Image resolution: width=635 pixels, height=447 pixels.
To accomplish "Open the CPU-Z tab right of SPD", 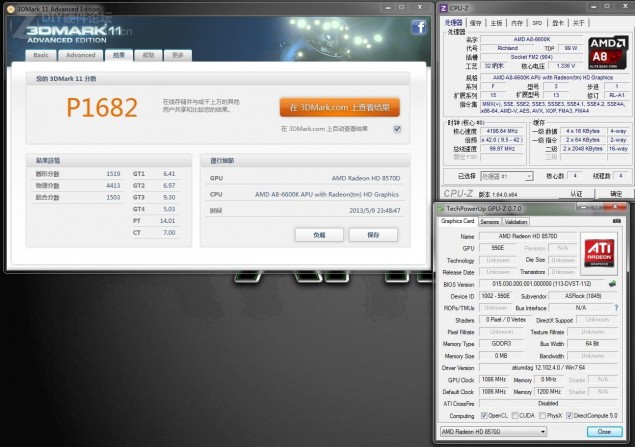I will (558, 23).
